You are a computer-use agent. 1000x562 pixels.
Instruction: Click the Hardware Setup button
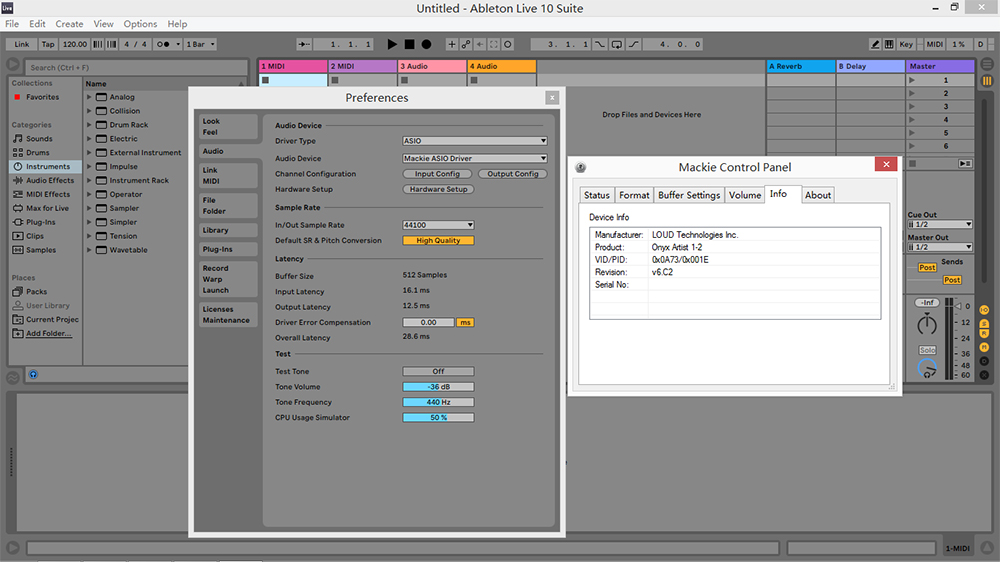438,189
